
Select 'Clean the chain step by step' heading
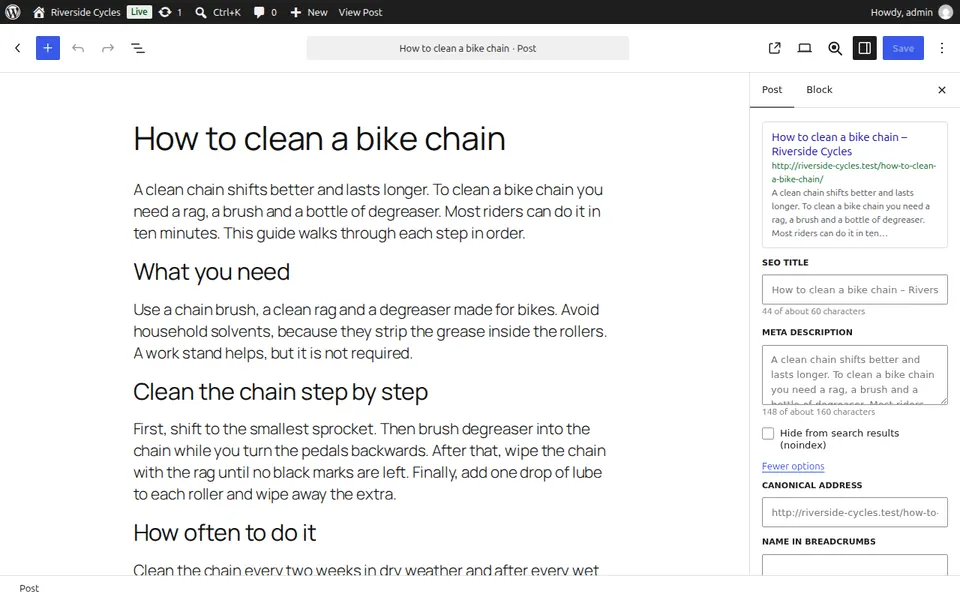tap(280, 392)
